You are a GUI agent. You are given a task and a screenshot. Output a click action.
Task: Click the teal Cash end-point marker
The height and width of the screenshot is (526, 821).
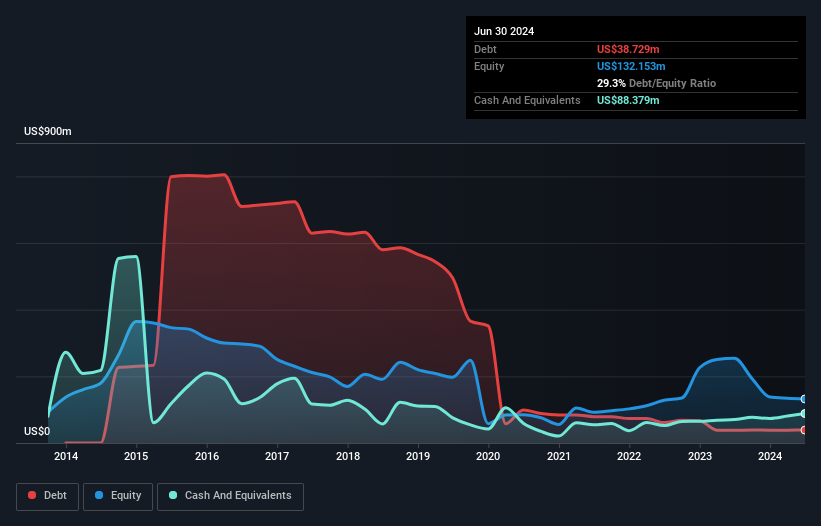coord(804,413)
